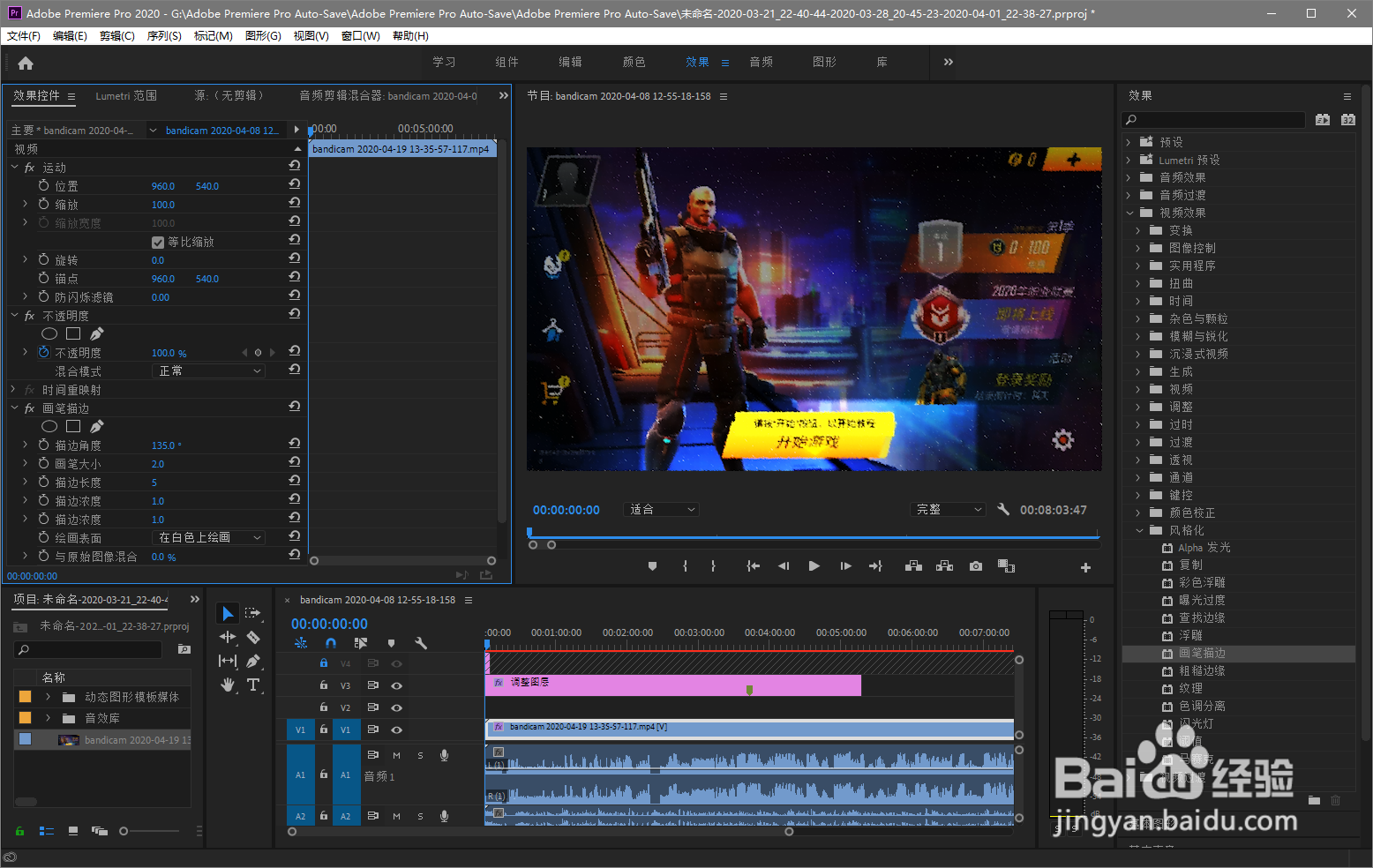Create opacity rectangle mask
This screenshot has height=868, width=1373.
73,333
